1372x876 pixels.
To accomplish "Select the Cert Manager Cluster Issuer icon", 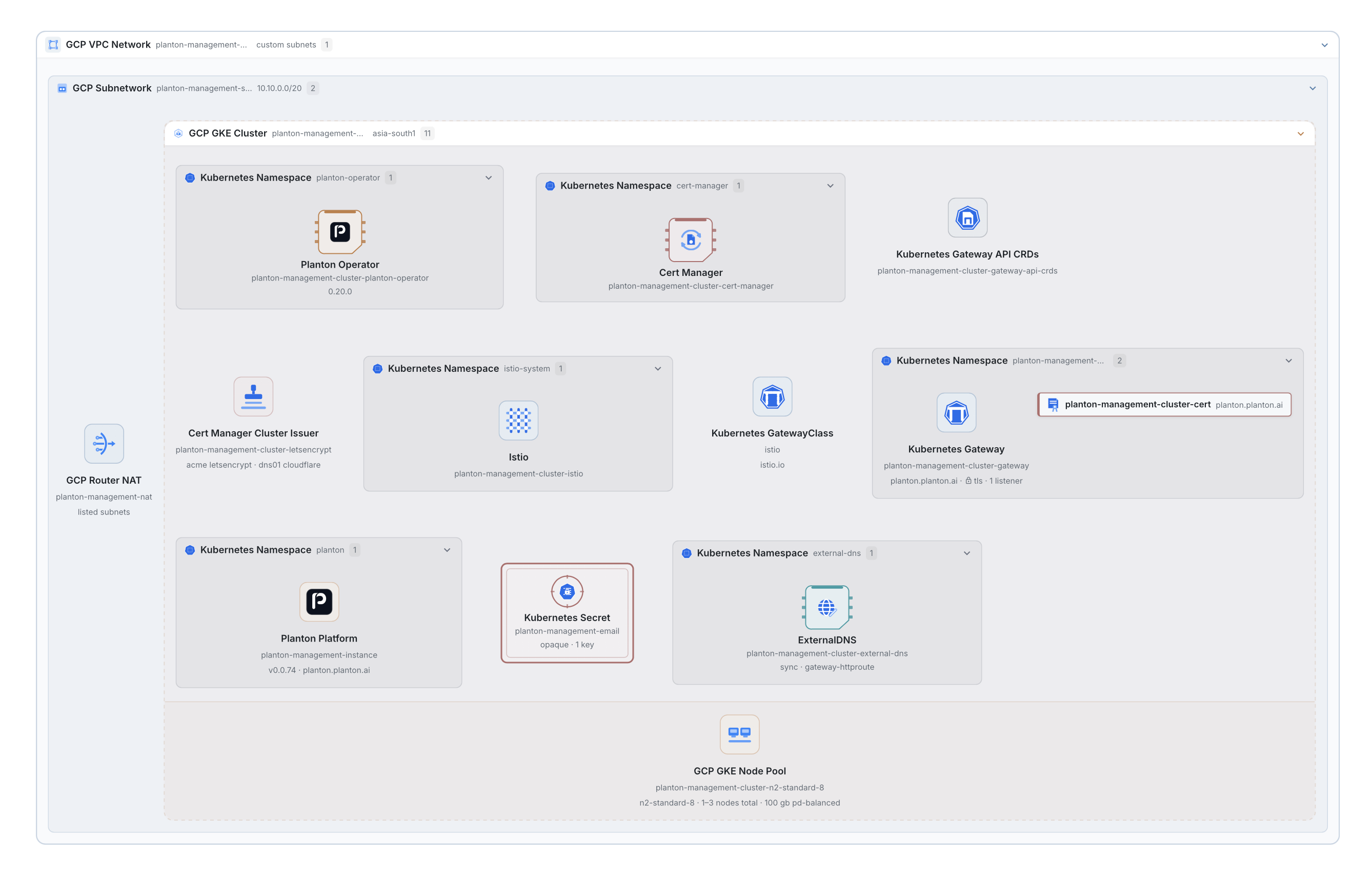I will 254,396.
